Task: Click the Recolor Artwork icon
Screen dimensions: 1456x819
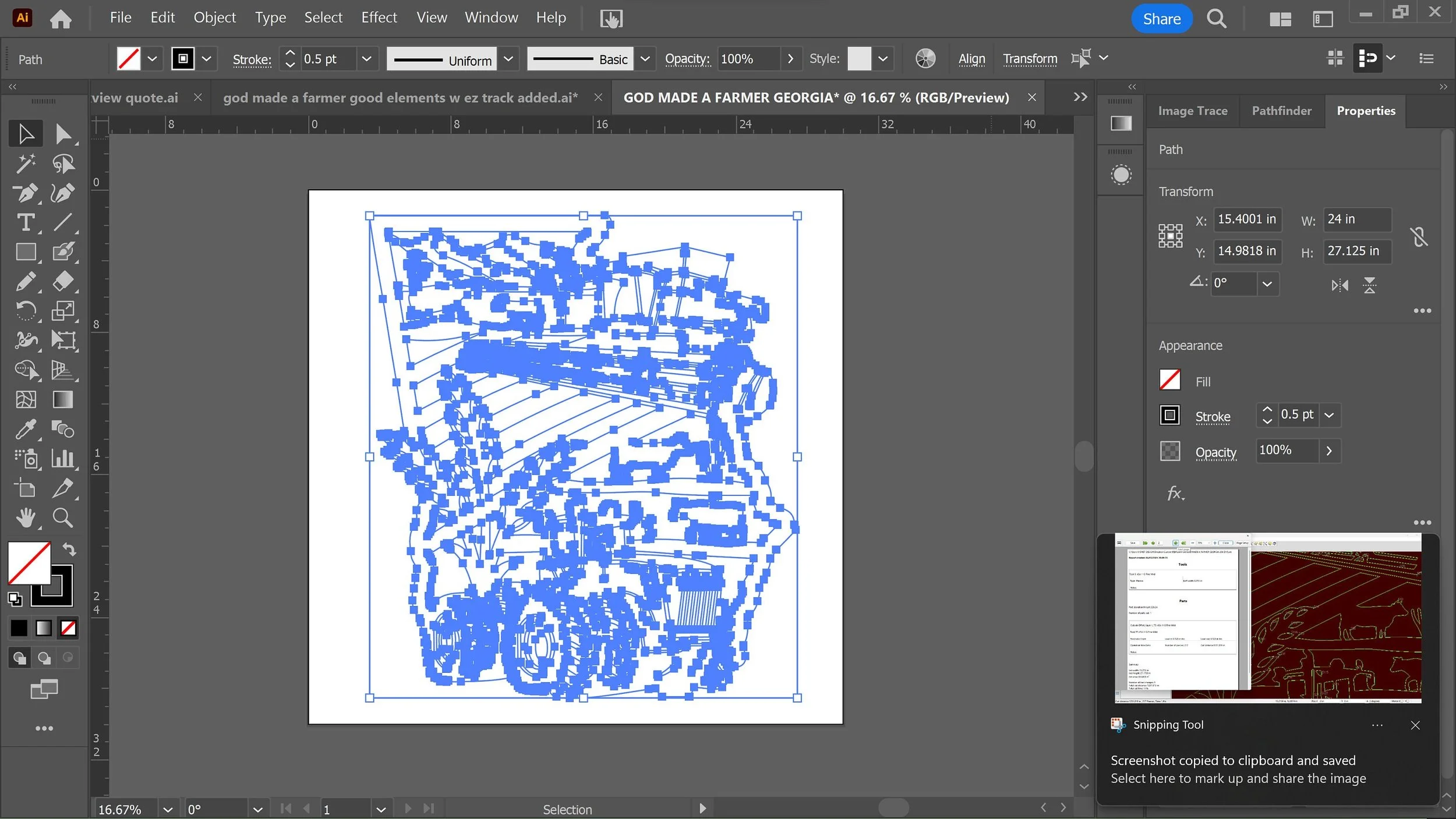Action: (x=925, y=59)
